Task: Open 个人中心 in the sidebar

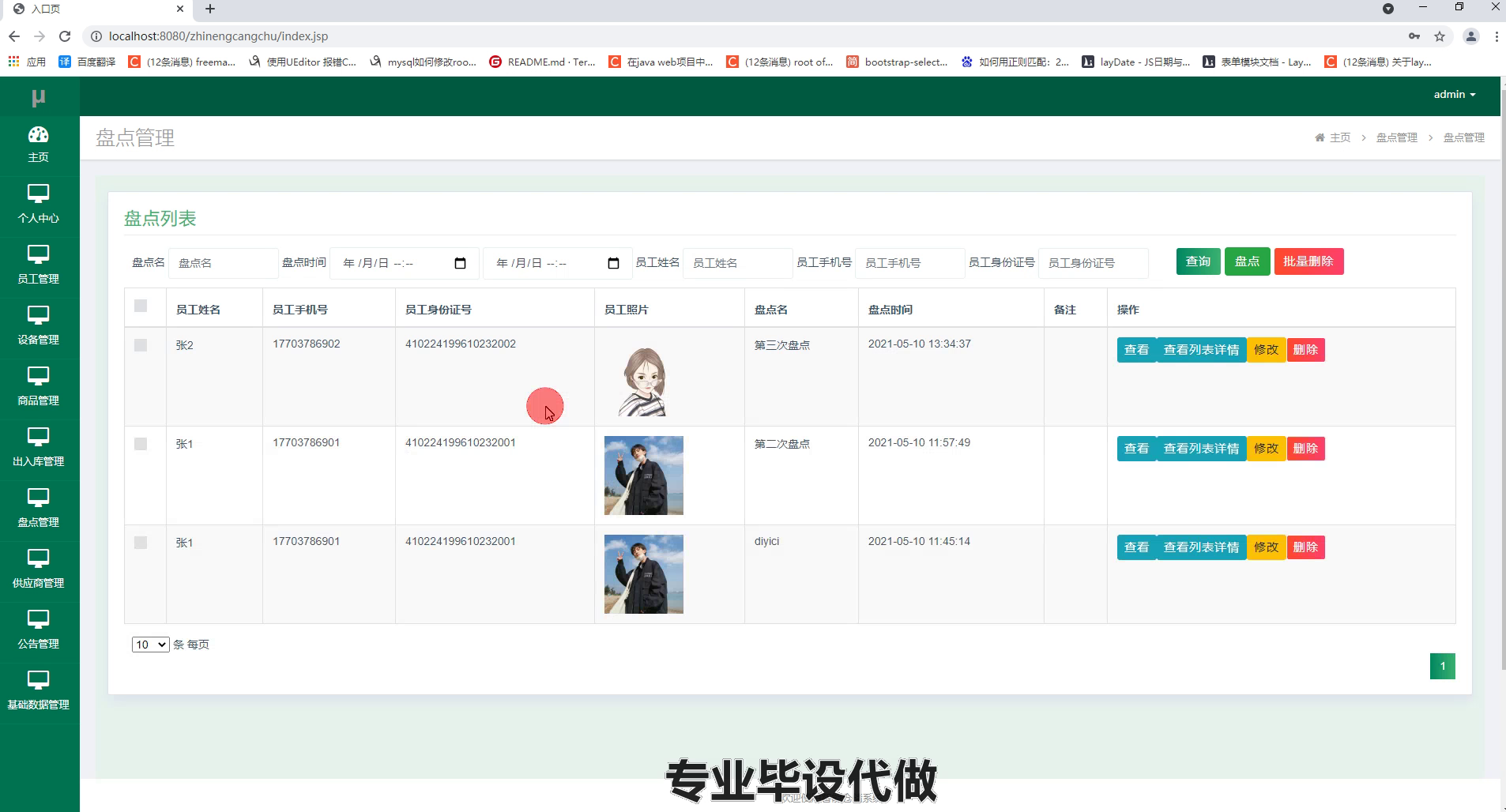Action: coord(38,205)
